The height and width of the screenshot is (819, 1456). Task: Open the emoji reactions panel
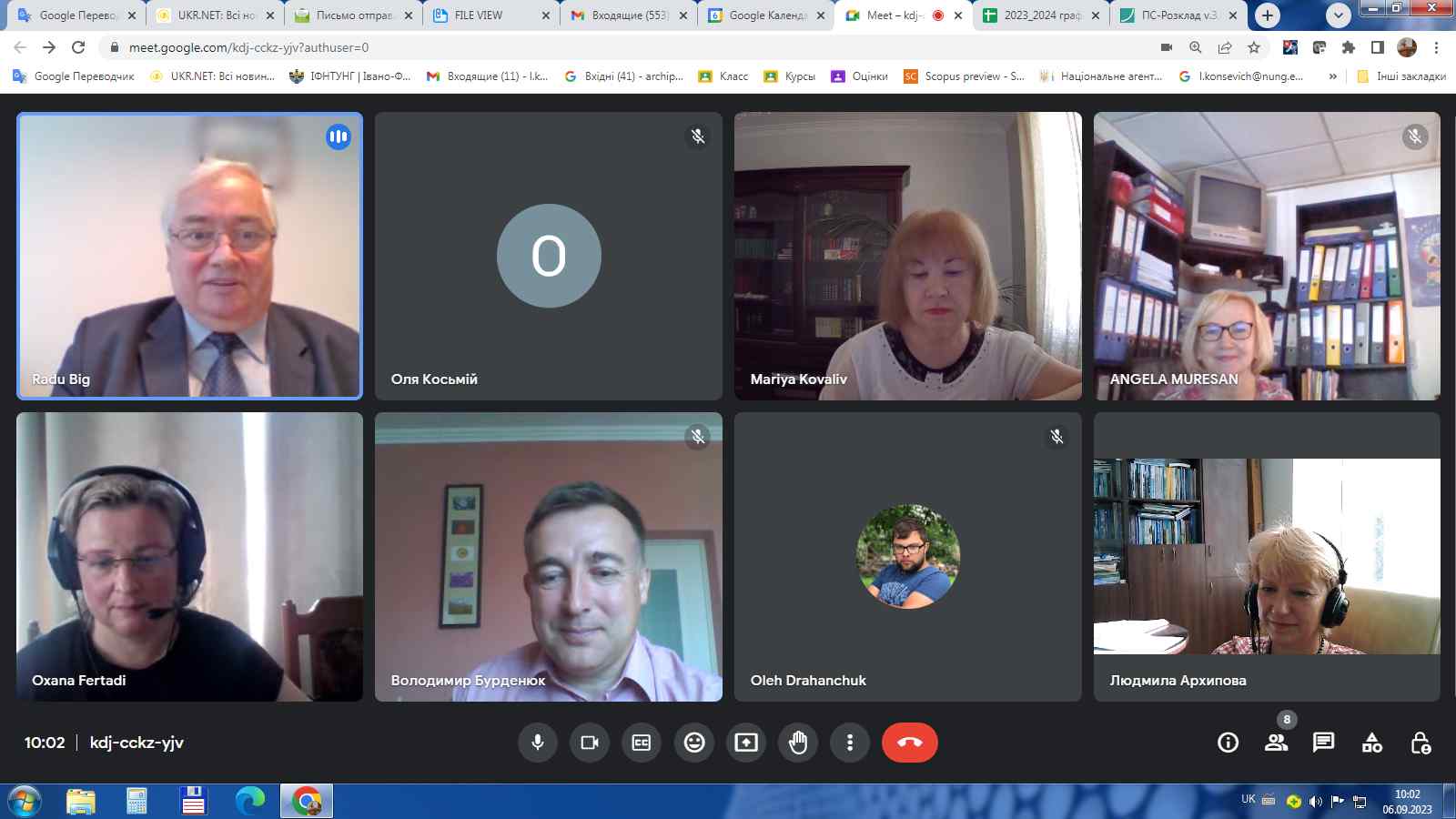point(694,743)
